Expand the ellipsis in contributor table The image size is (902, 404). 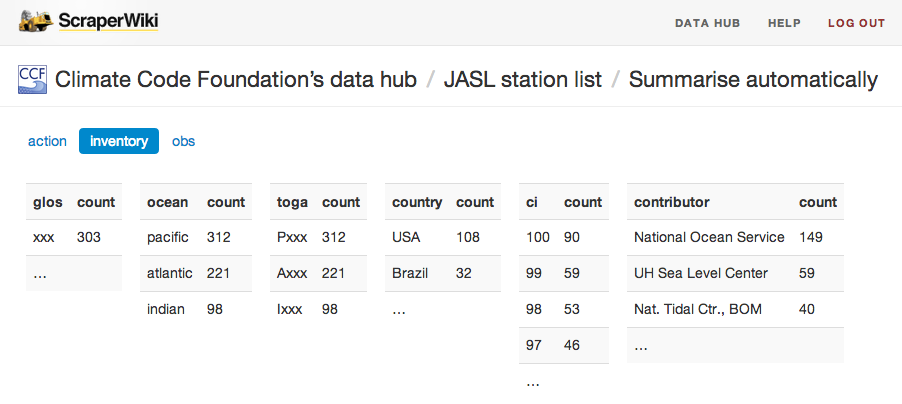(735, 345)
